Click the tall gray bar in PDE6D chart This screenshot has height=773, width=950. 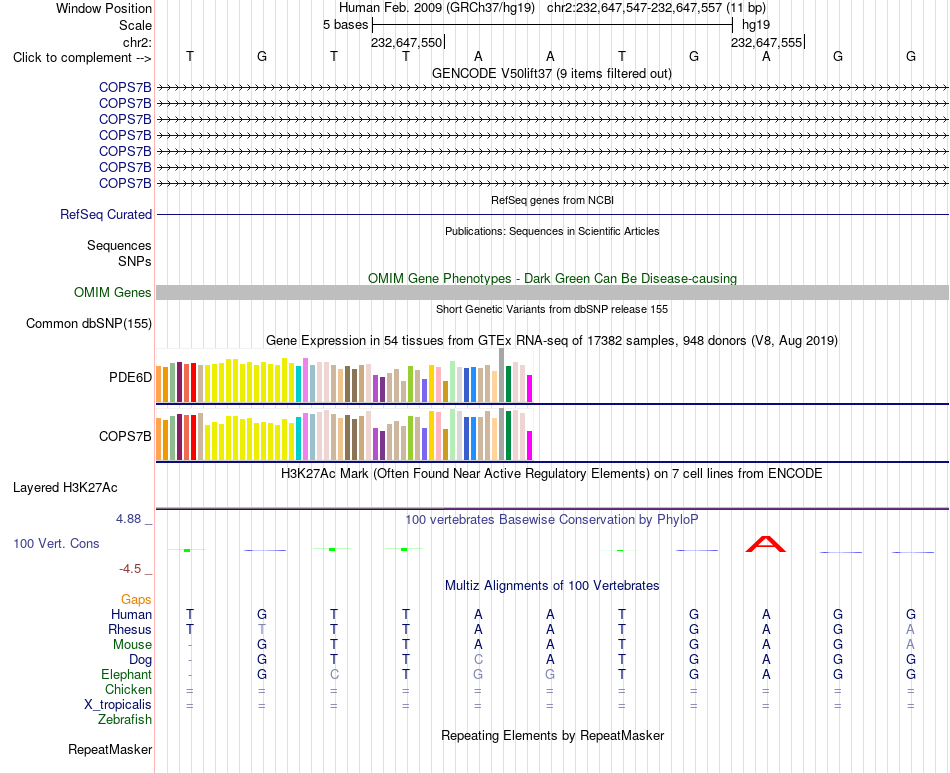(x=501, y=375)
